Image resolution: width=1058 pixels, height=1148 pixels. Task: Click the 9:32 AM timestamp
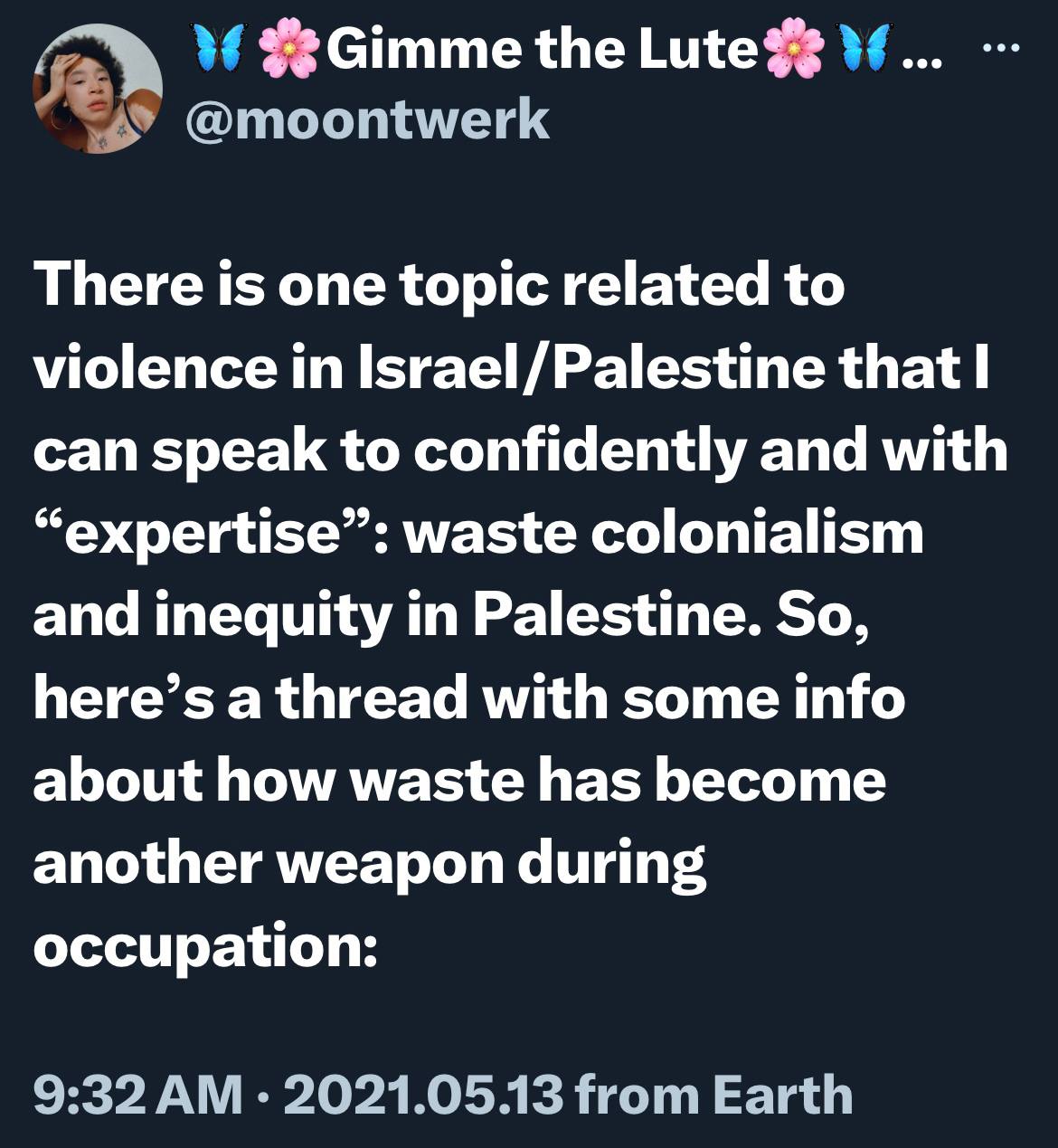pyautogui.click(x=137, y=1094)
